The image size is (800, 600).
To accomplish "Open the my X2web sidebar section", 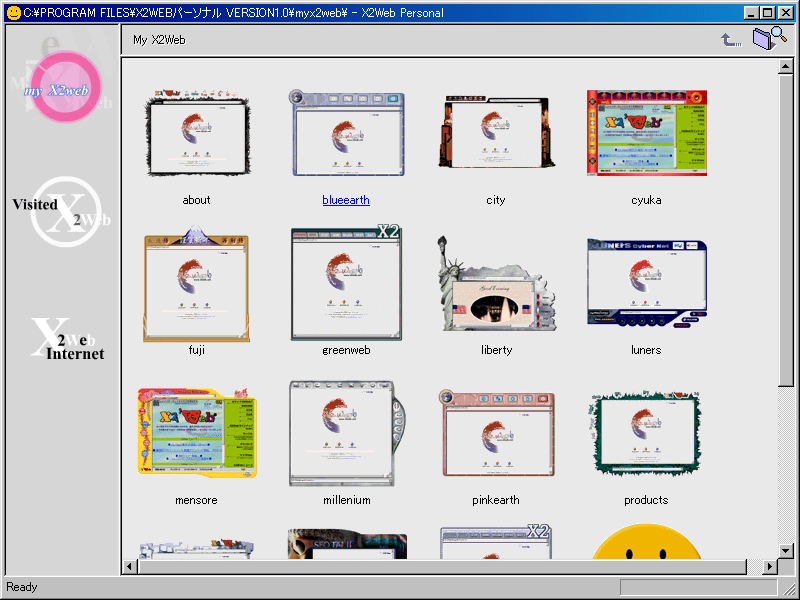I will click(x=64, y=87).
